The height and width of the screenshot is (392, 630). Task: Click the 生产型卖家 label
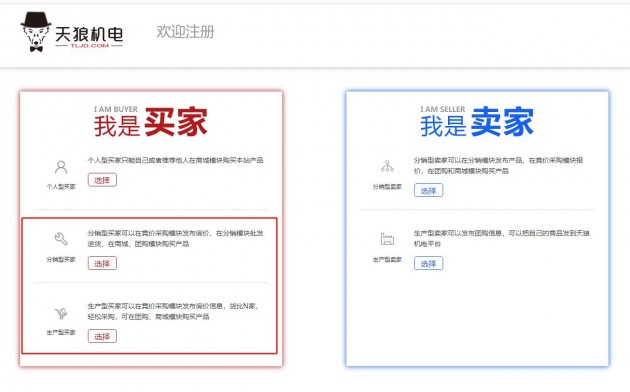tap(387, 259)
